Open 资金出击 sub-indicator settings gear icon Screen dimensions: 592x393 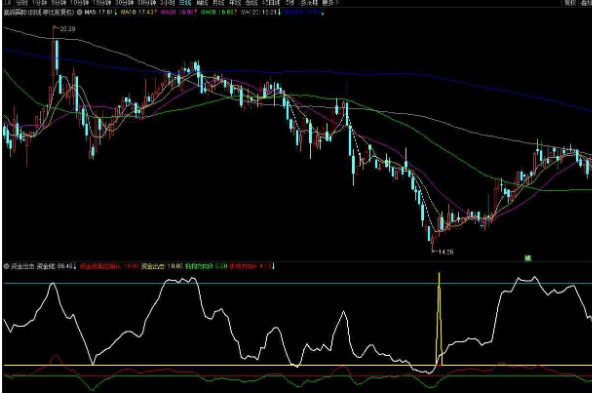click(x=6, y=266)
